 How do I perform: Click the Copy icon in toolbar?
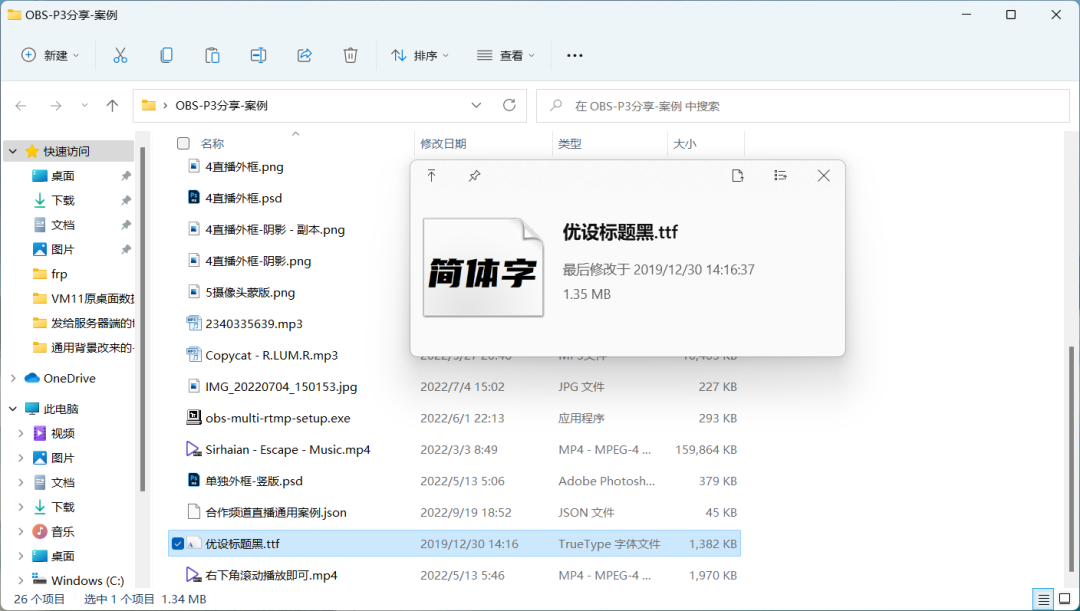click(x=166, y=55)
